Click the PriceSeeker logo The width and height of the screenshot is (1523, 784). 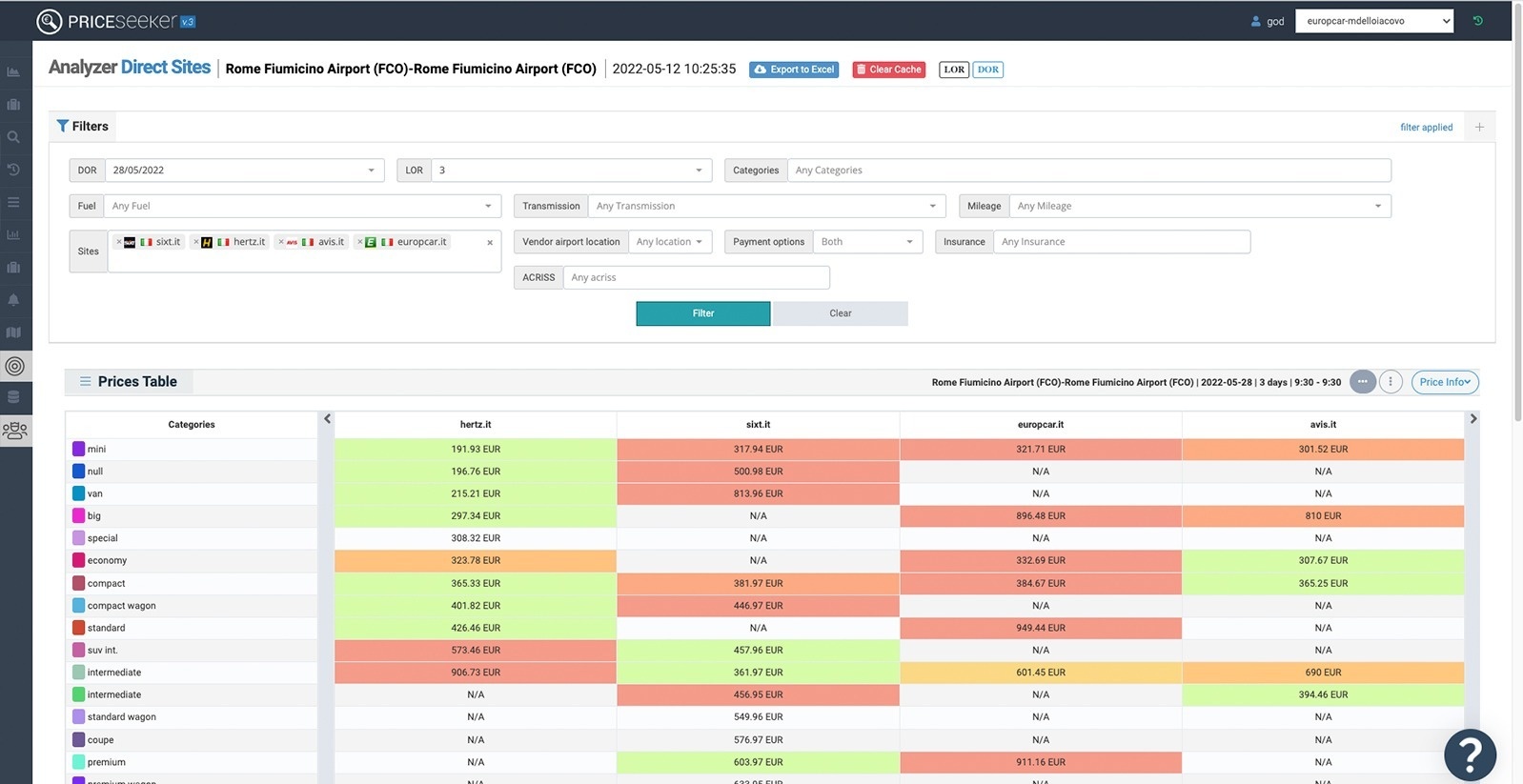pyautogui.click(x=115, y=21)
